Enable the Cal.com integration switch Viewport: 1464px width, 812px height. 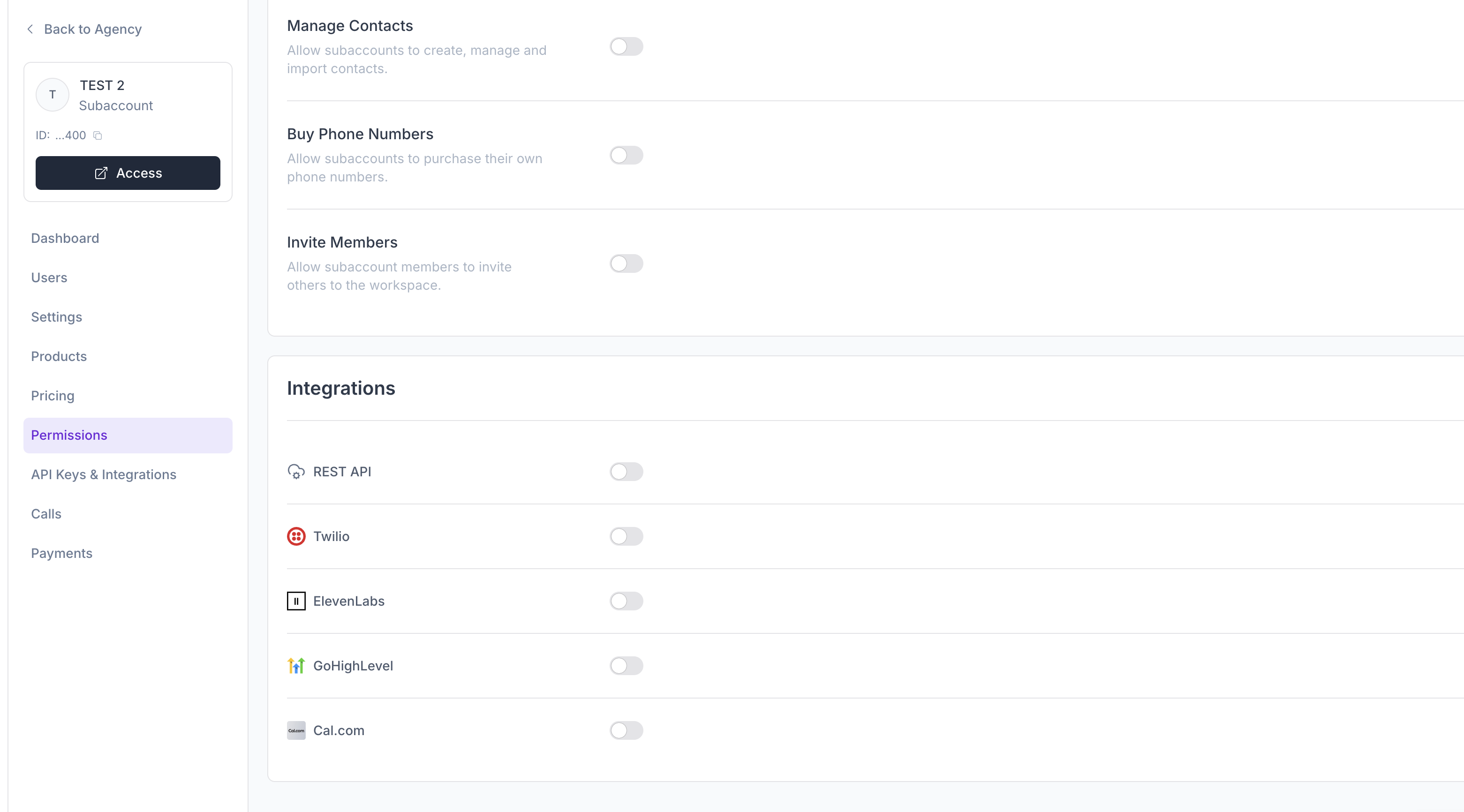[x=626, y=731]
